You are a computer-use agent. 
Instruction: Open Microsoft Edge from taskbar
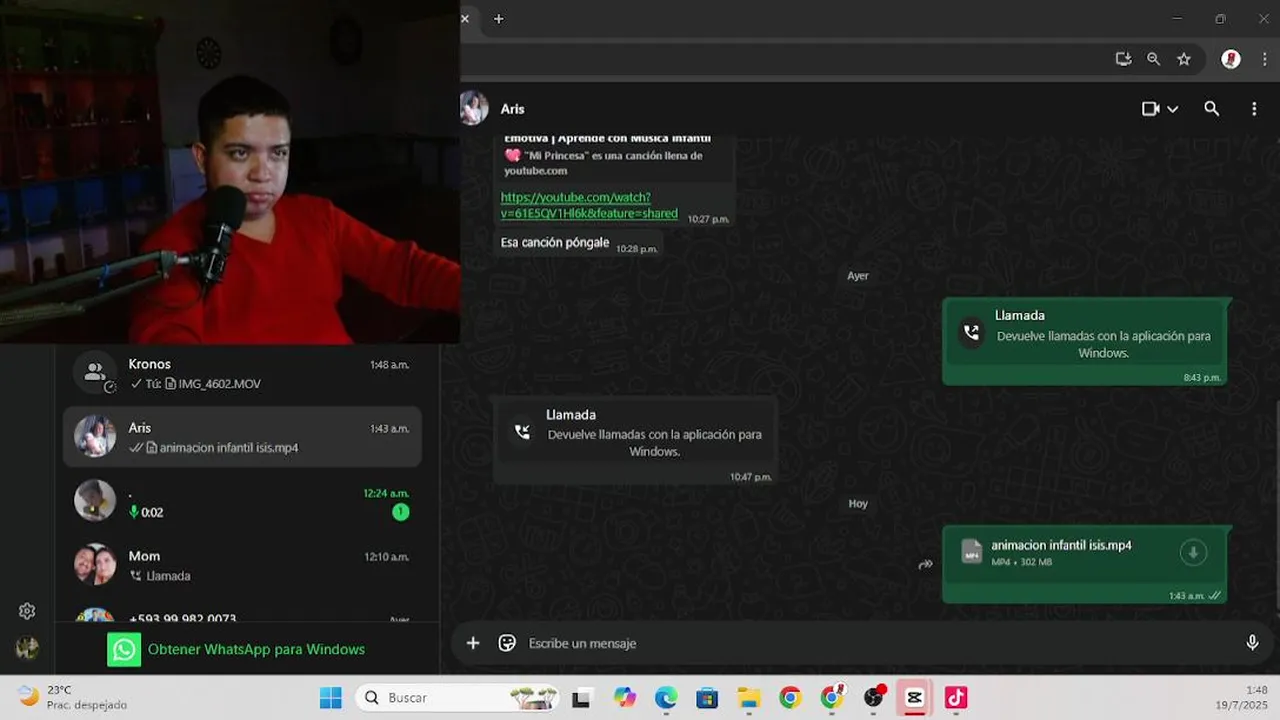pyautogui.click(x=666, y=697)
